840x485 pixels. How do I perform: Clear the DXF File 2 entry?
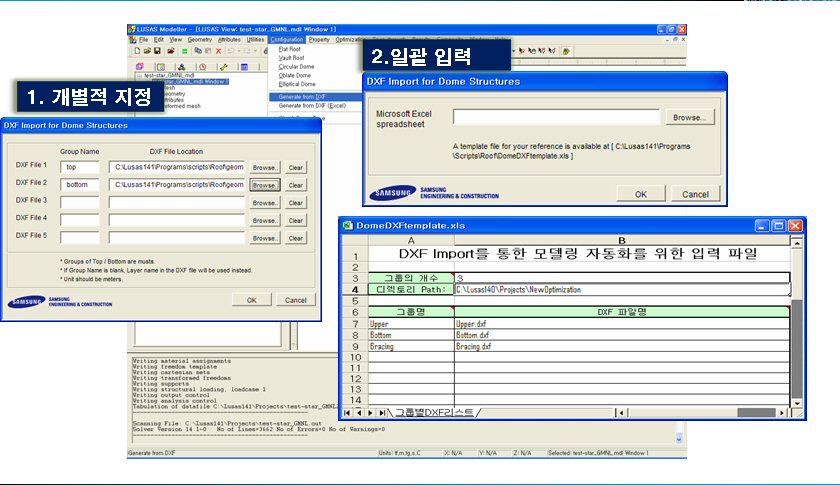[296, 185]
